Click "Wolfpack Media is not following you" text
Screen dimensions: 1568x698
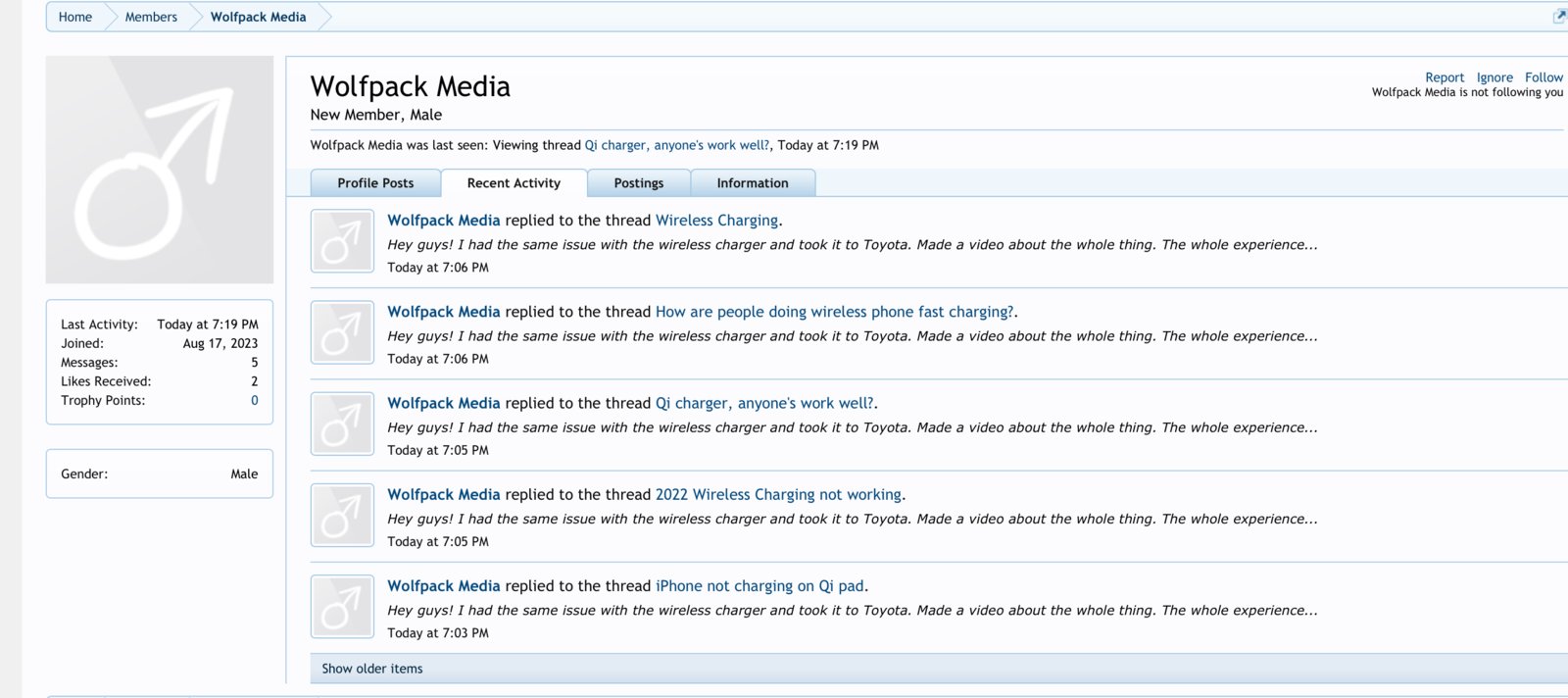[1467, 92]
